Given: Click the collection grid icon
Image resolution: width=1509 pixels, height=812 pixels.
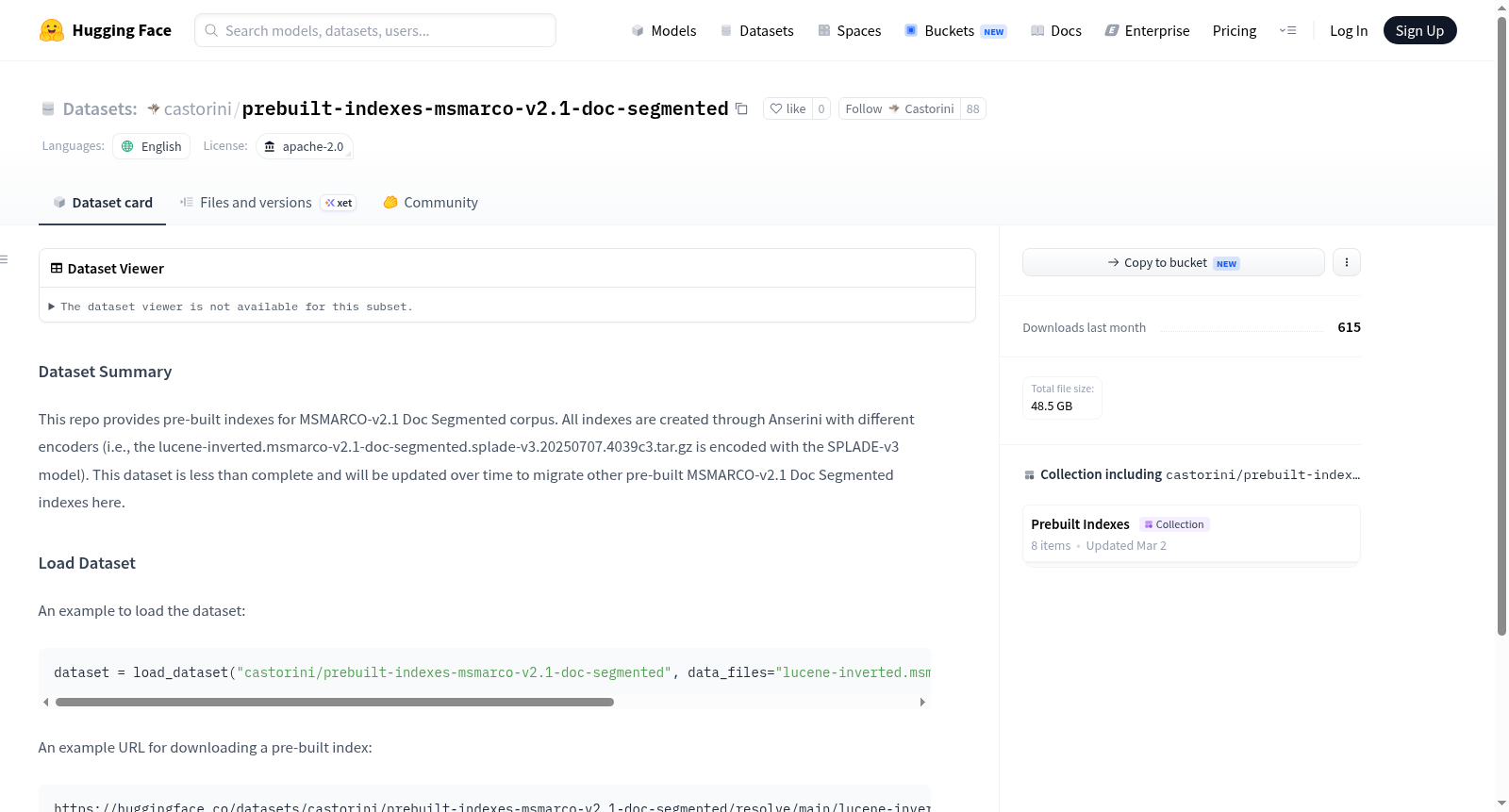Looking at the screenshot, I should click(1029, 474).
